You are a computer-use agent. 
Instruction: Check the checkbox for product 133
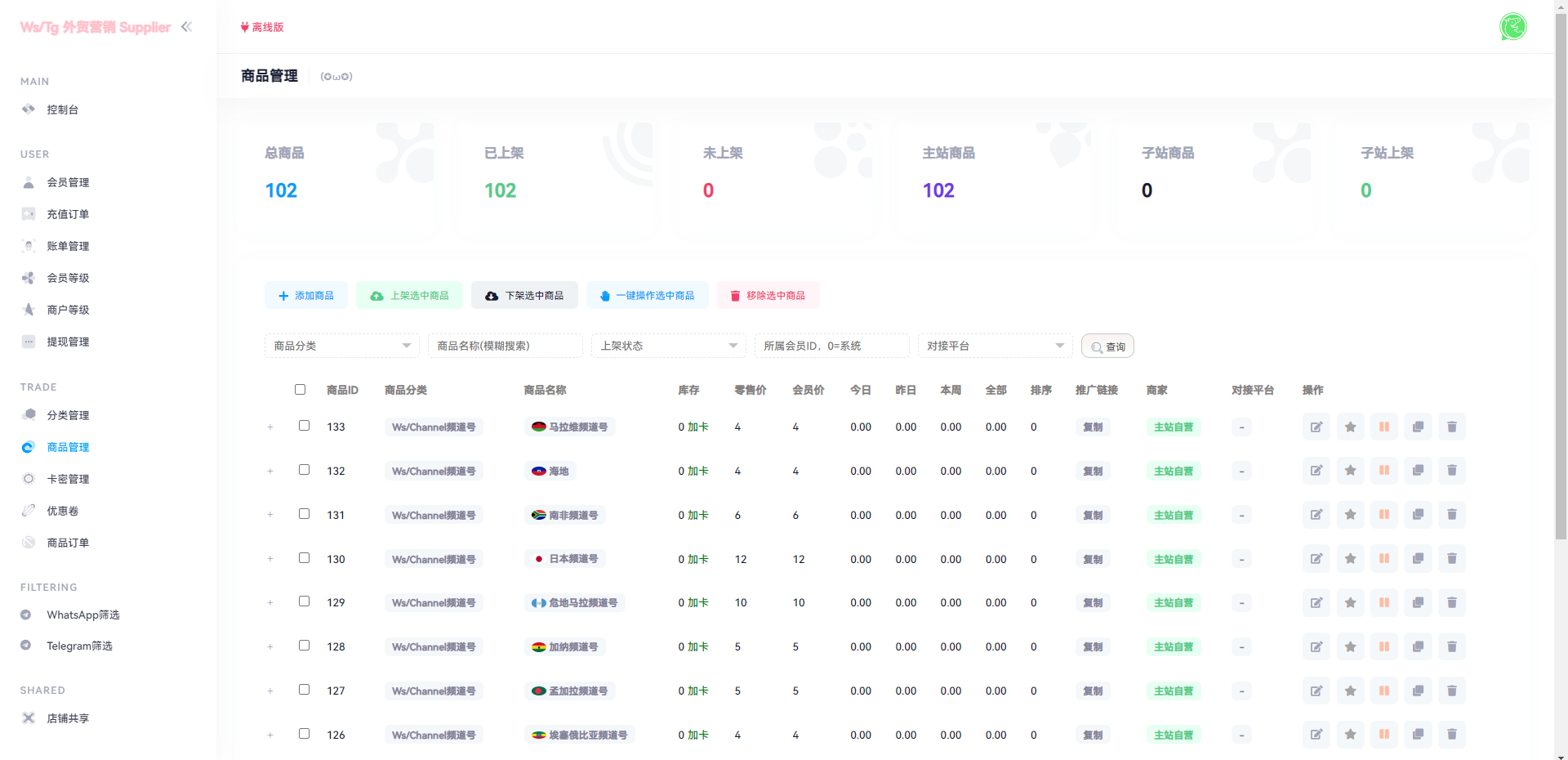pyautogui.click(x=304, y=425)
